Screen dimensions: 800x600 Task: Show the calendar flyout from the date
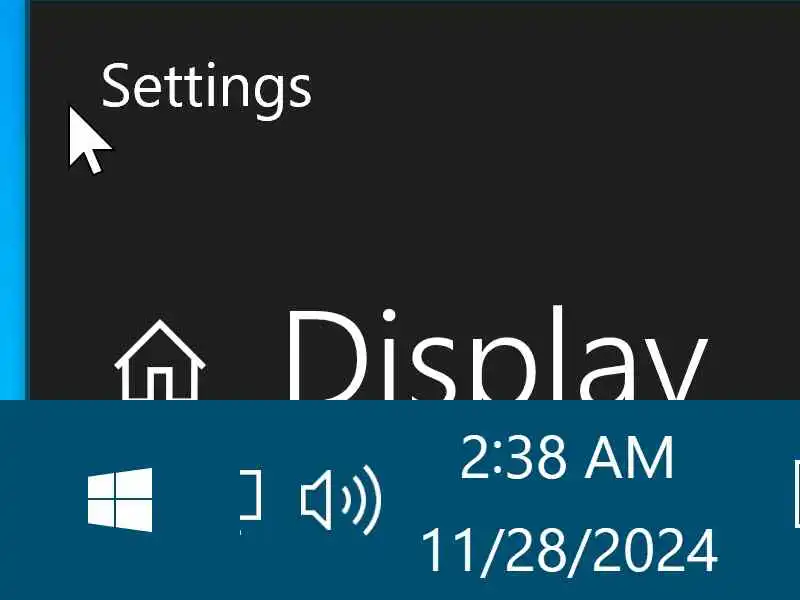[568, 552]
